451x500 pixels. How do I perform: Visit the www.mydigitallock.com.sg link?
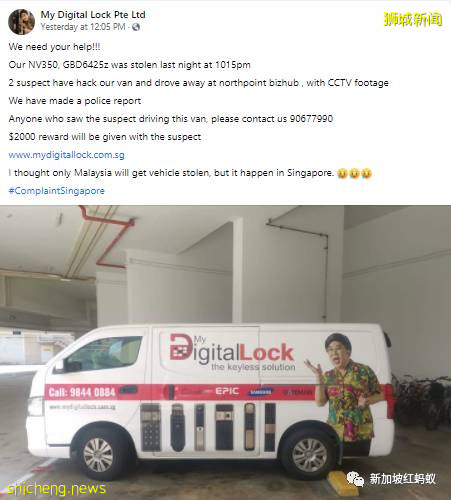tap(67, 155)
